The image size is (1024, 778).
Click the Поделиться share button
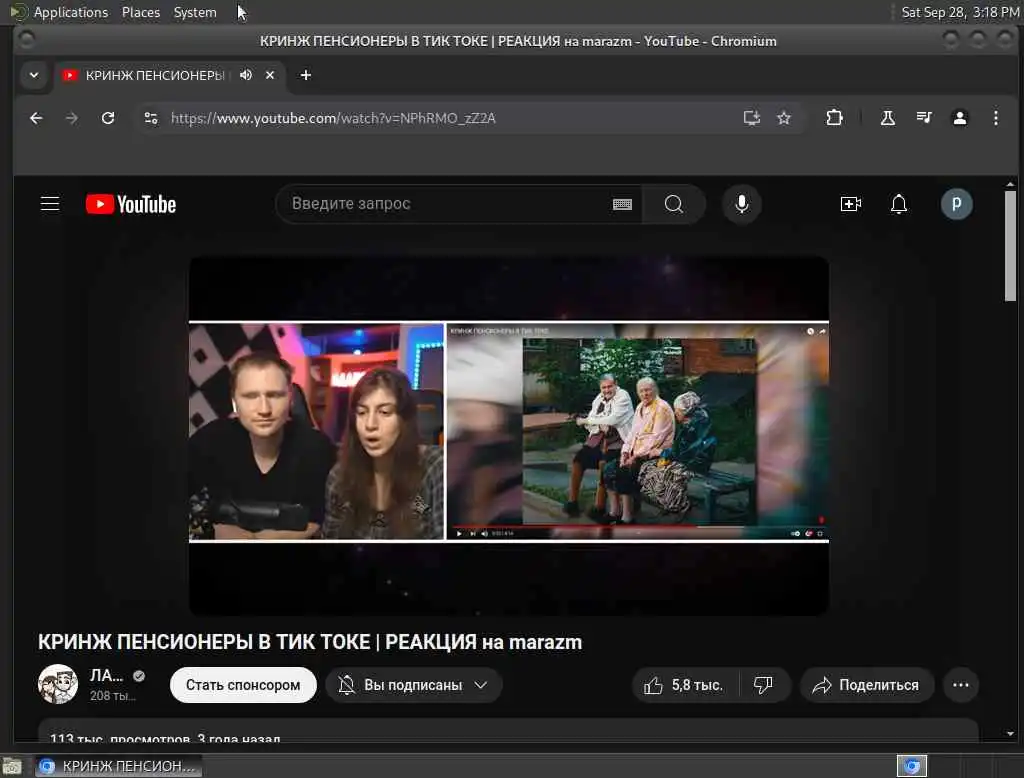[x=867, y=685]
